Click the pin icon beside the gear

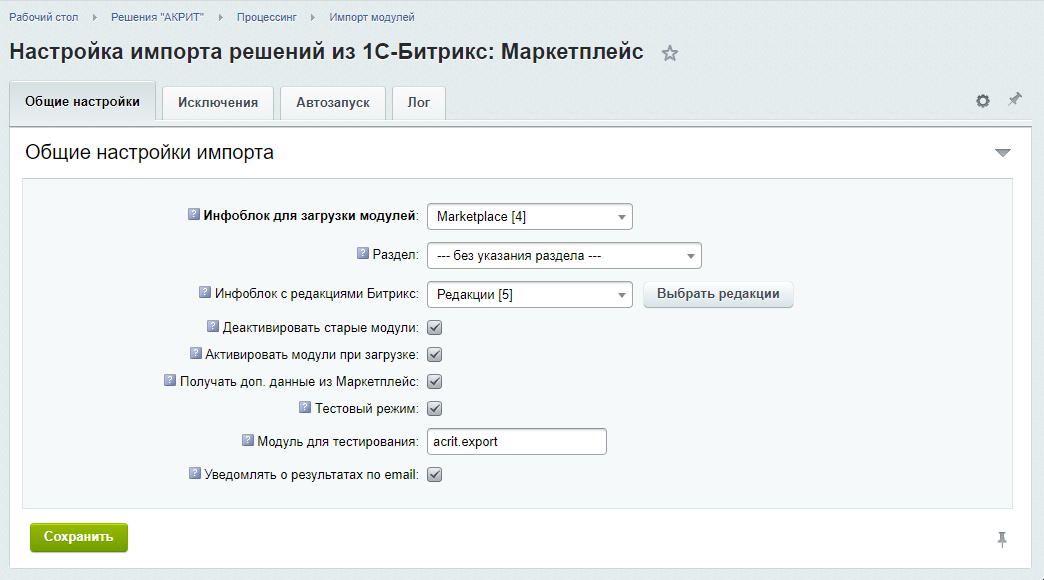(1015, 100)
